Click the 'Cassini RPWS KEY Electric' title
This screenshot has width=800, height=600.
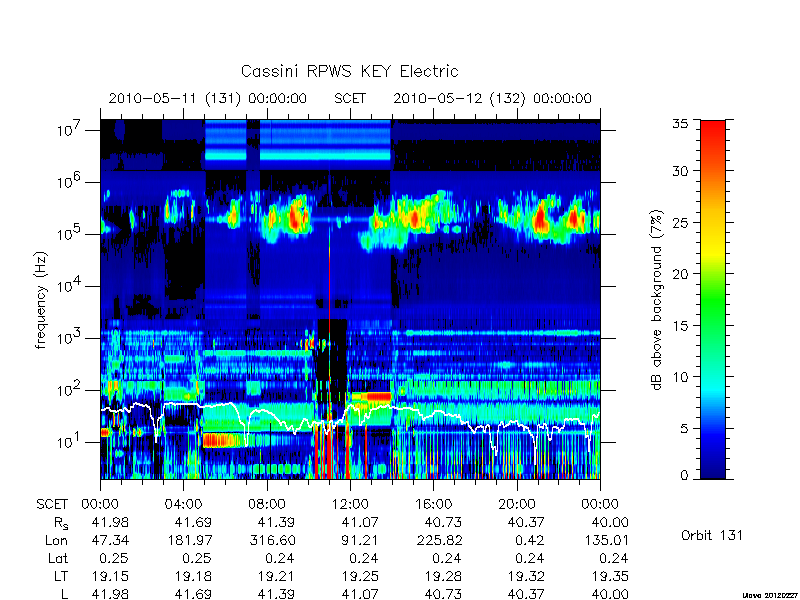[349, 71]
